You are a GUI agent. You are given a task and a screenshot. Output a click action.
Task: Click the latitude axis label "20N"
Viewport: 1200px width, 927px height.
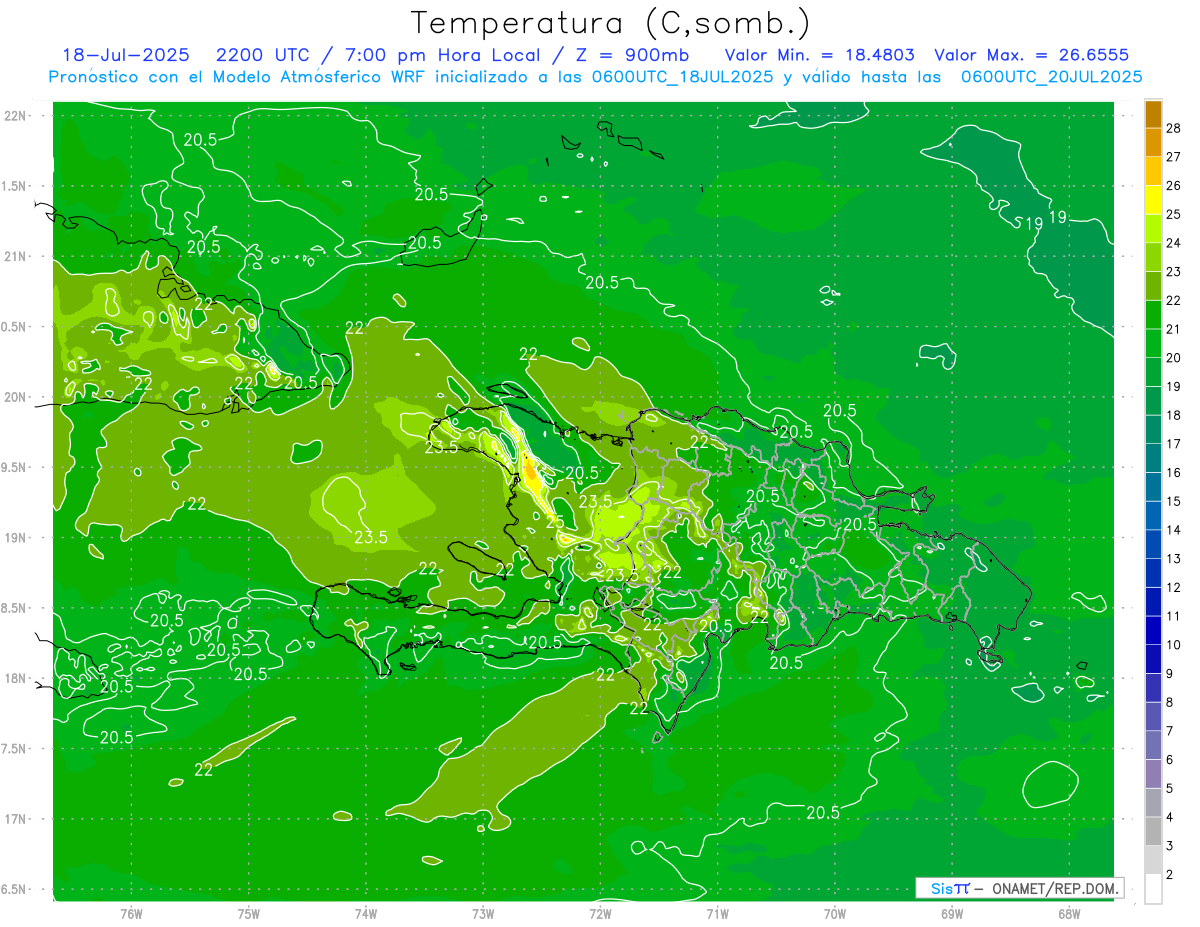point(17,397)
